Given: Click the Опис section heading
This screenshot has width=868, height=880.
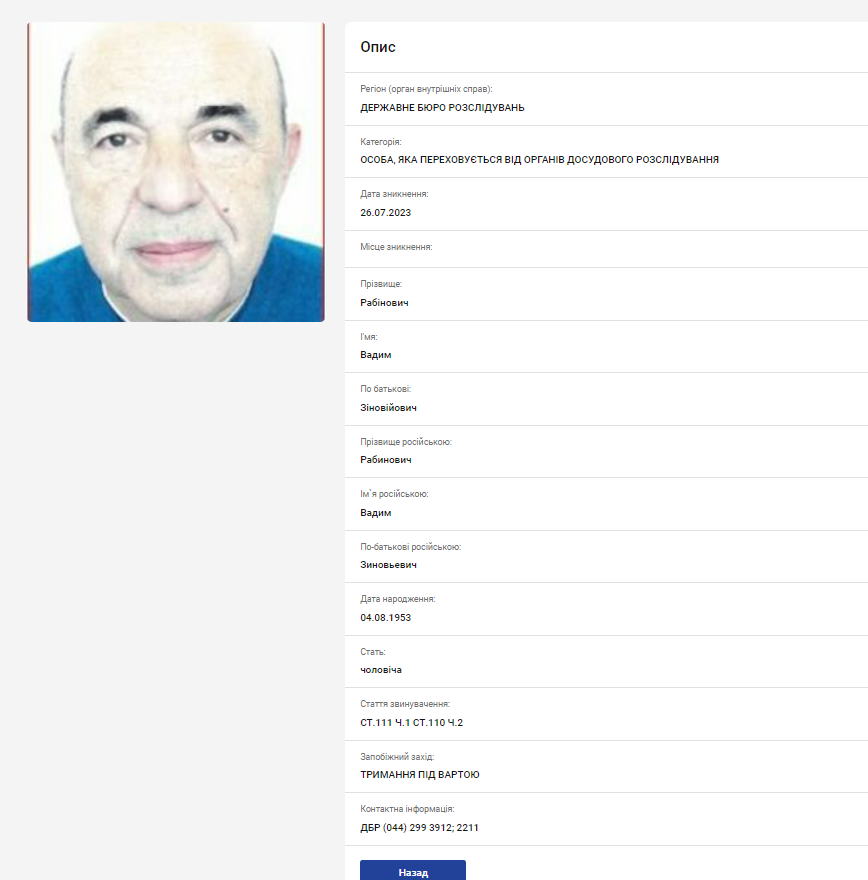Looking at the screenshot, I should (378, 47).
